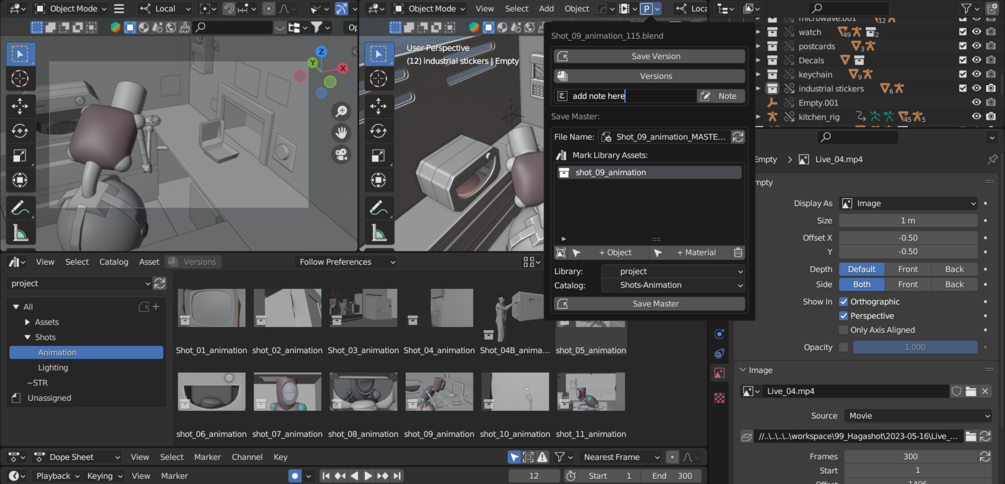Hide the keychain collection with eye icon

[x=977, y=74]
